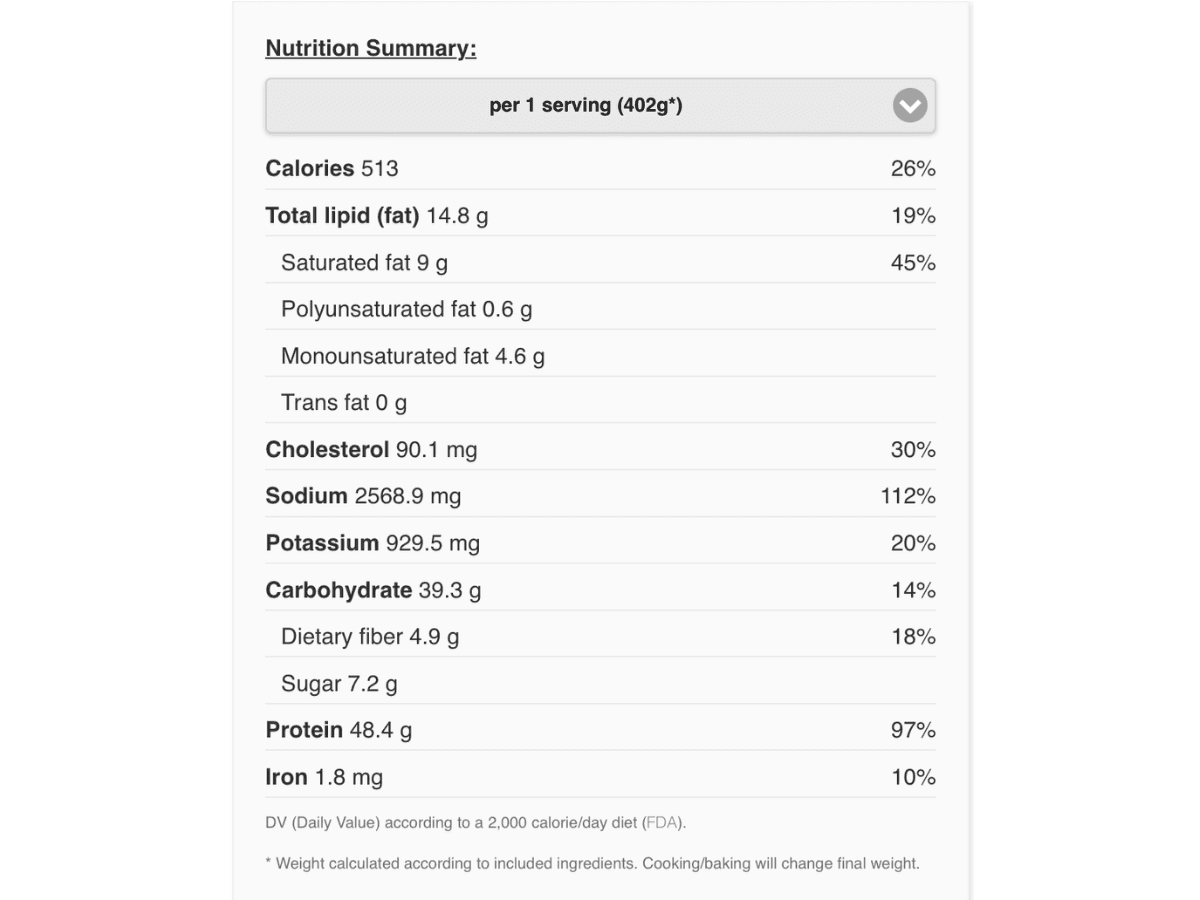Click the 112% sodium daily value
The height and width of the screenshot is (900, 1200).
[x=907, y=497]
